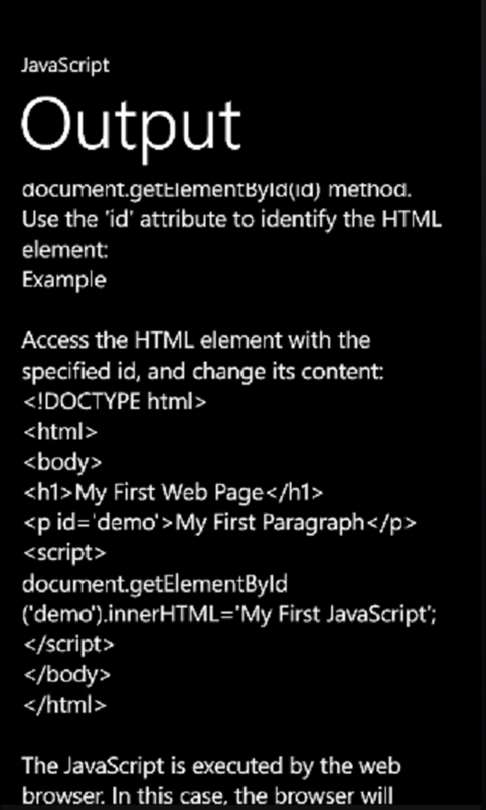Click the JavaScript app title
Image resolution: width=486 pixels, height=810 pixels.
(66, 66)
